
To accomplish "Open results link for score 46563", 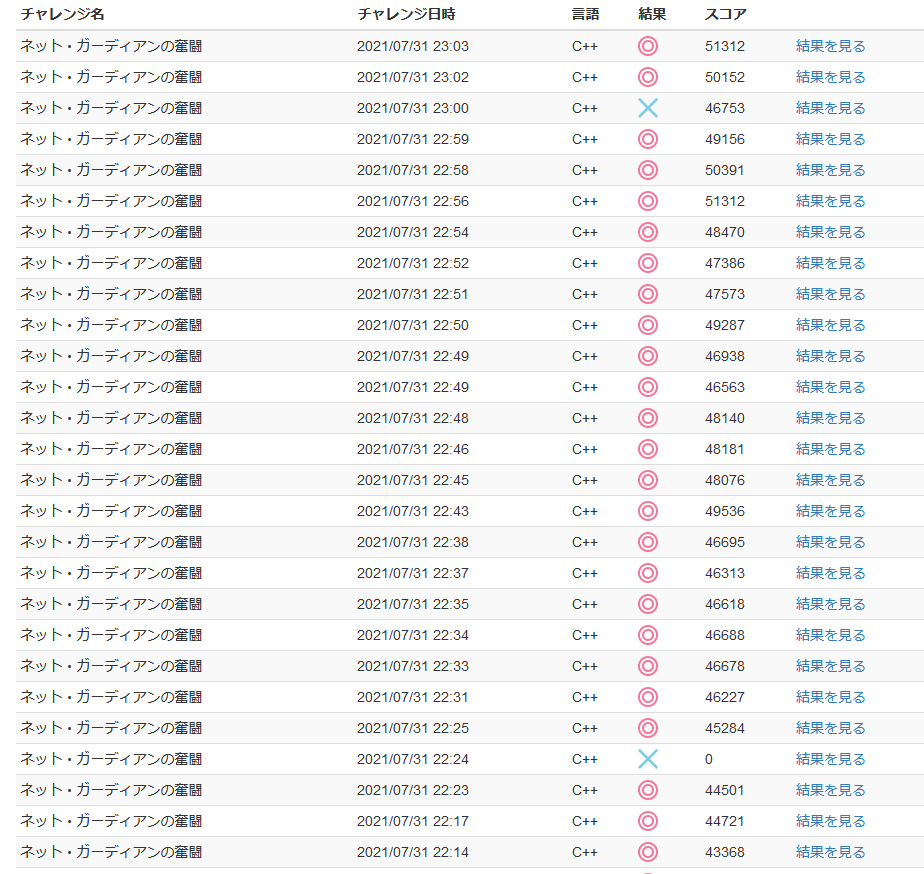I will [830, 387].
